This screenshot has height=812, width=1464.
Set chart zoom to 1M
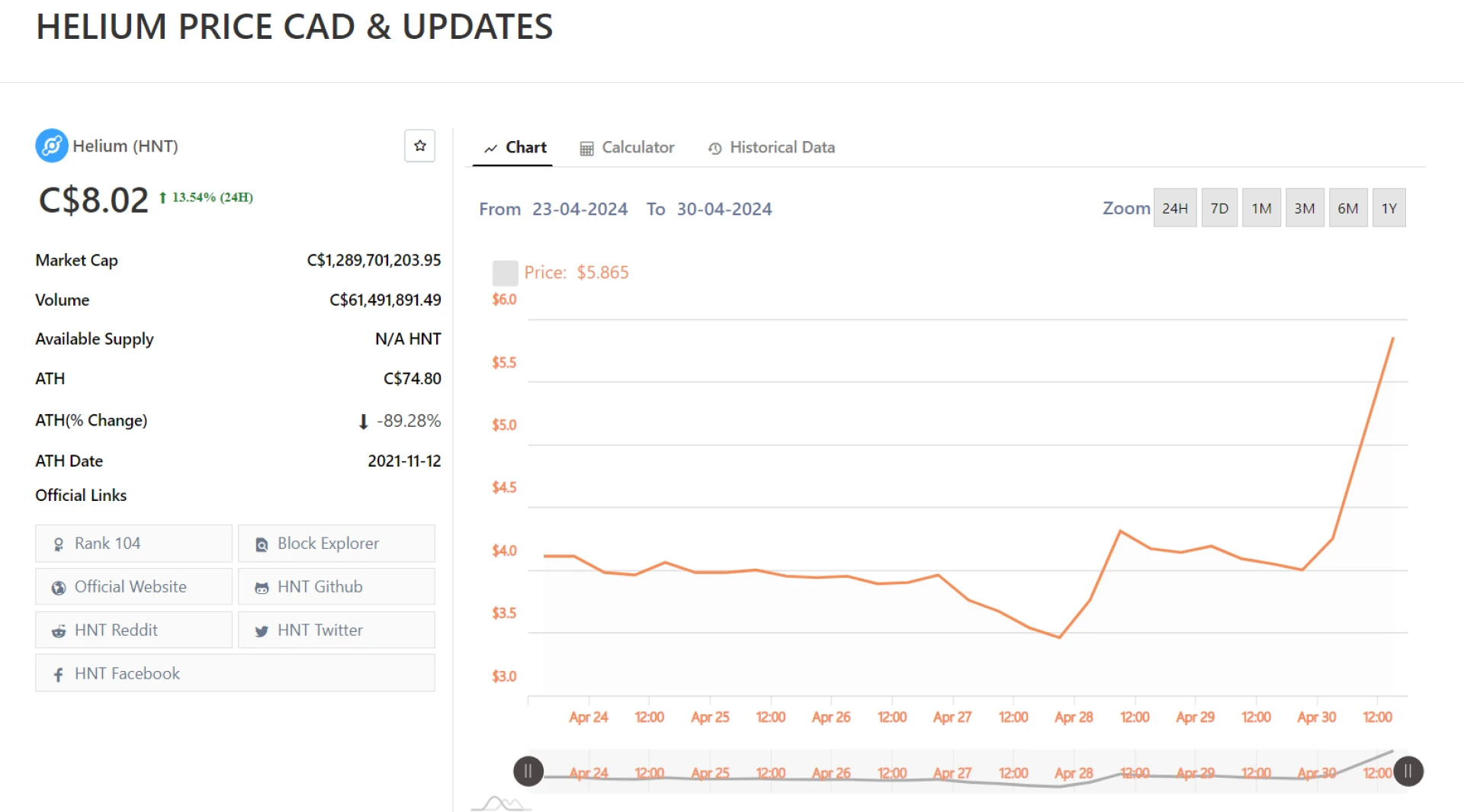(x=1261, y=208)
